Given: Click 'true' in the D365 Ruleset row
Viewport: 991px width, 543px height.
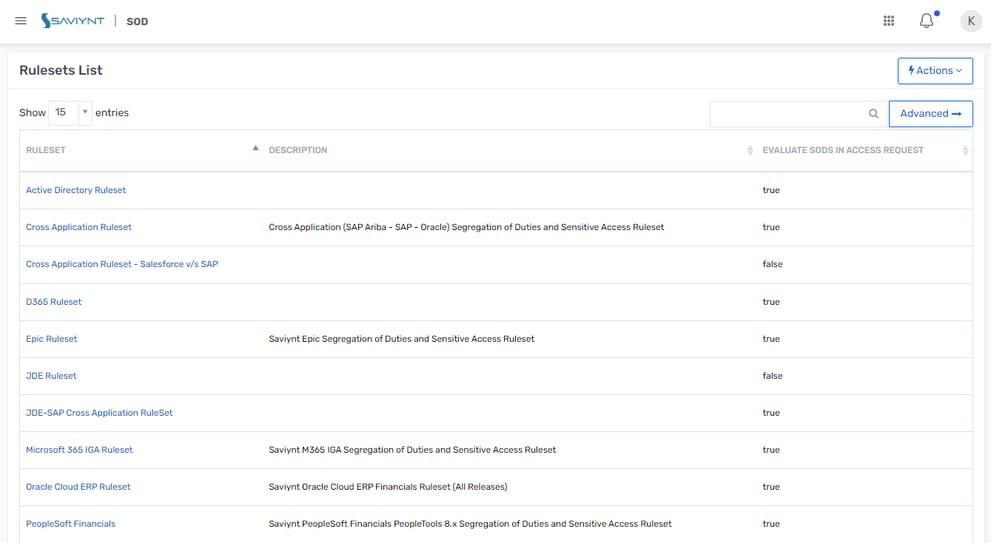Looking at the screenshot, I should [x=771, y=302].
